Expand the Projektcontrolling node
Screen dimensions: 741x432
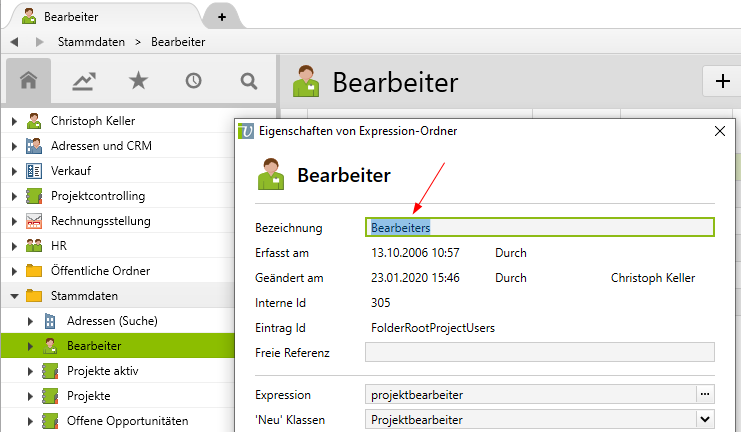14,196
